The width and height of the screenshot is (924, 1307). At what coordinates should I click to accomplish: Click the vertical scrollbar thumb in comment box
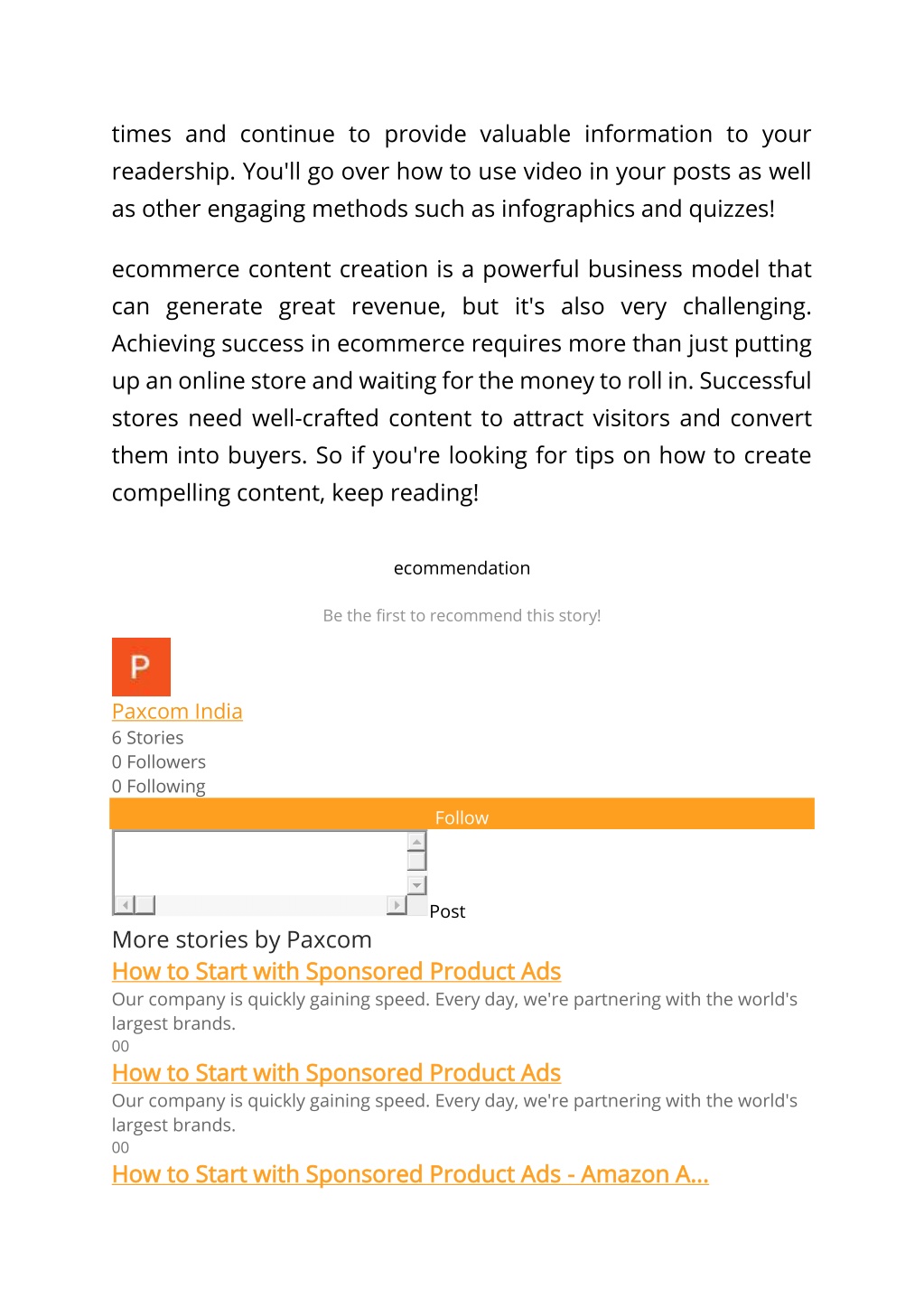(416, 861)
